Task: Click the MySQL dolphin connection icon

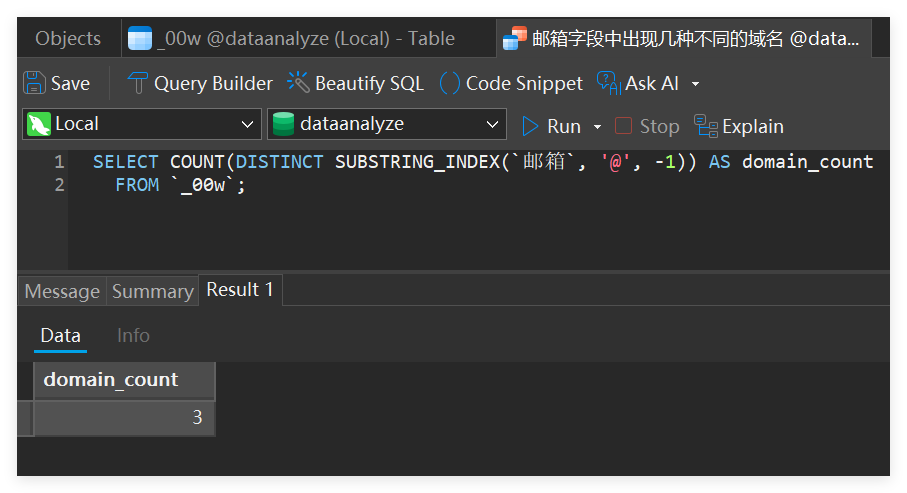Action: [39, 124]
